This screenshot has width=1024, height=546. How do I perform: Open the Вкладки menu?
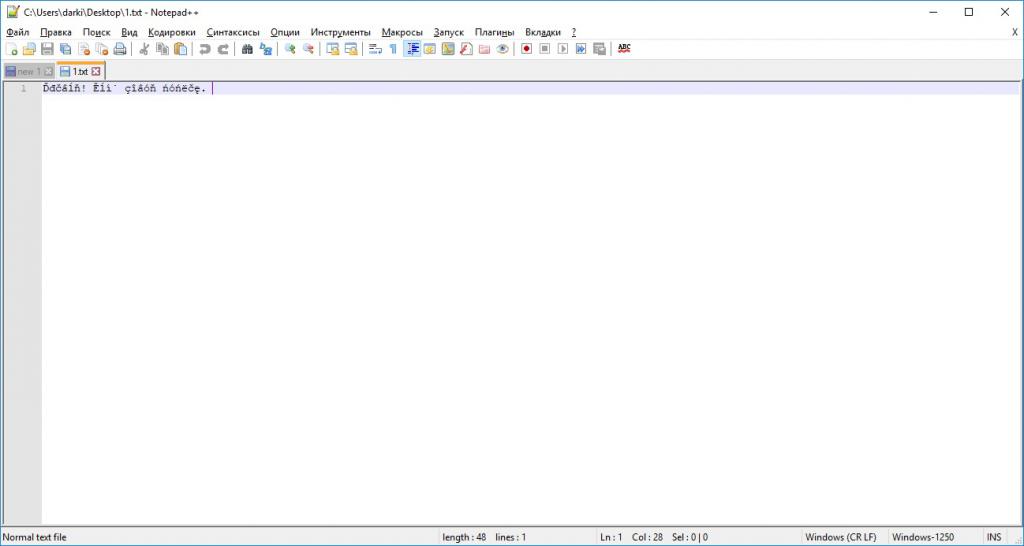(x=543, y=32)
